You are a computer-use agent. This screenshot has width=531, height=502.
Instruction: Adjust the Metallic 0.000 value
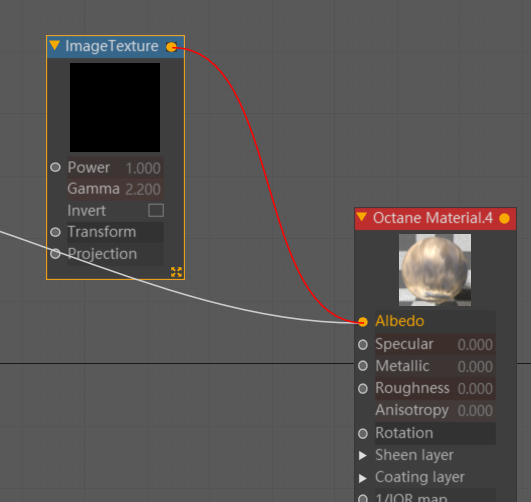pyautogui.click(x=435, y=366)
